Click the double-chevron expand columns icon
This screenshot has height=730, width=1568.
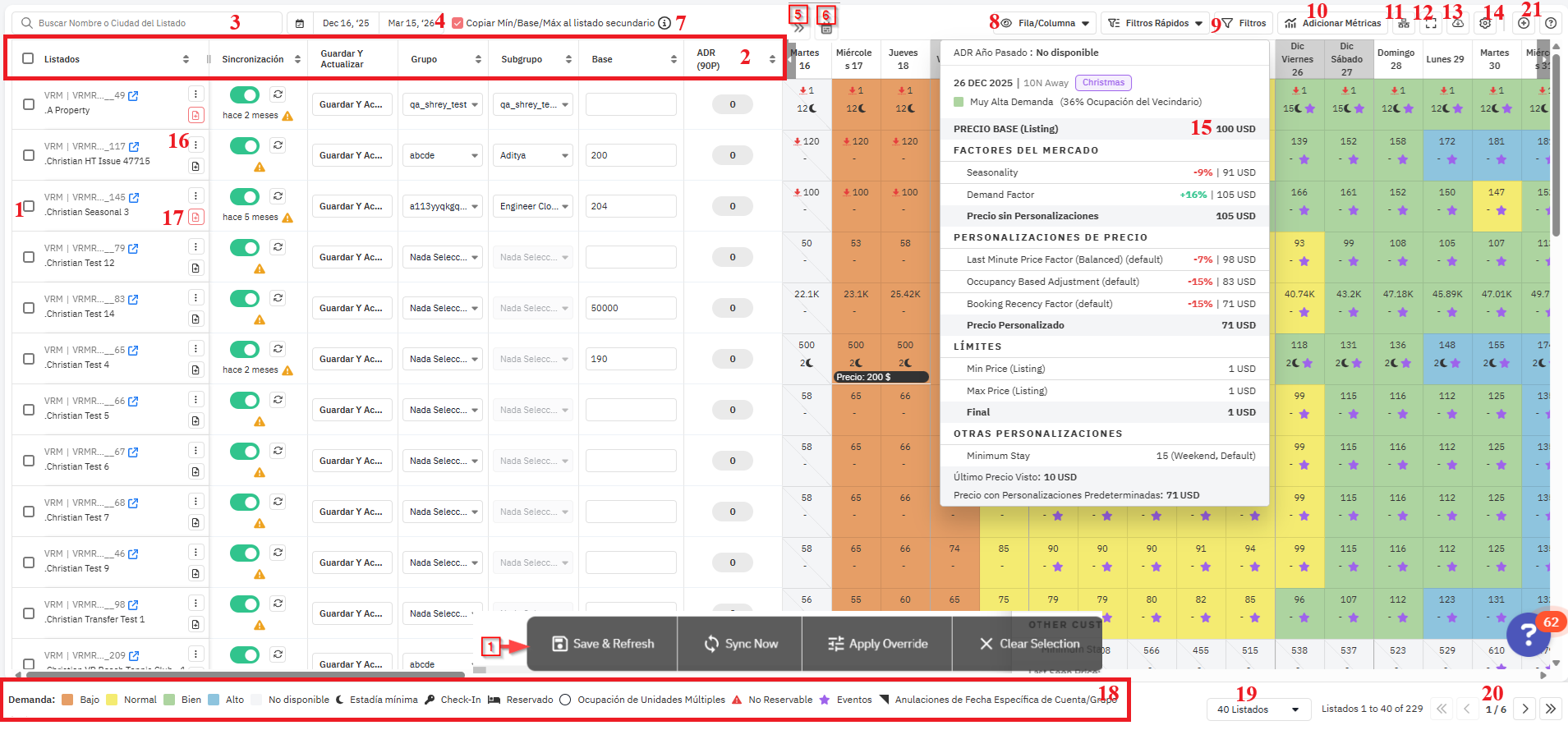tap(798, 28)
